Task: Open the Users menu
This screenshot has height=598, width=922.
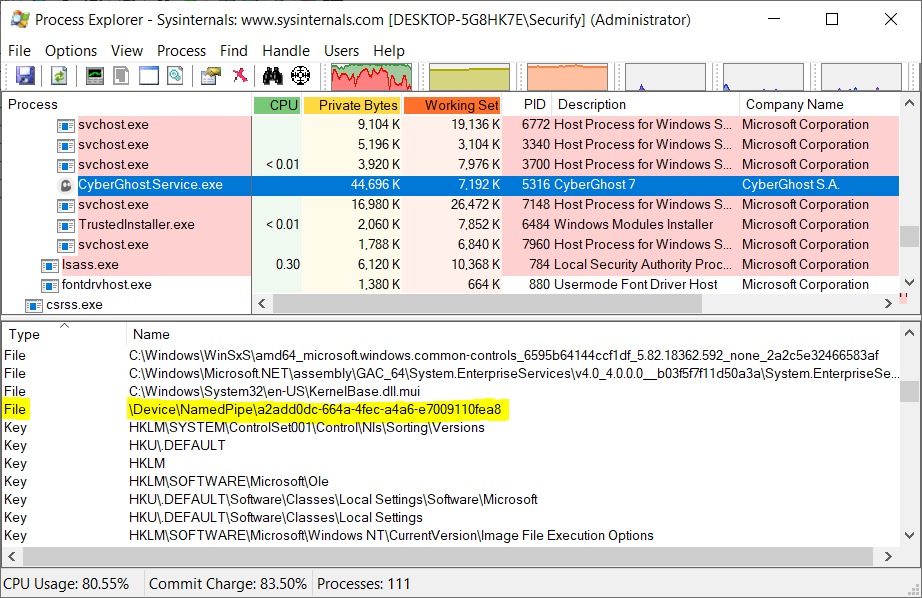Action: coord(341,51)
